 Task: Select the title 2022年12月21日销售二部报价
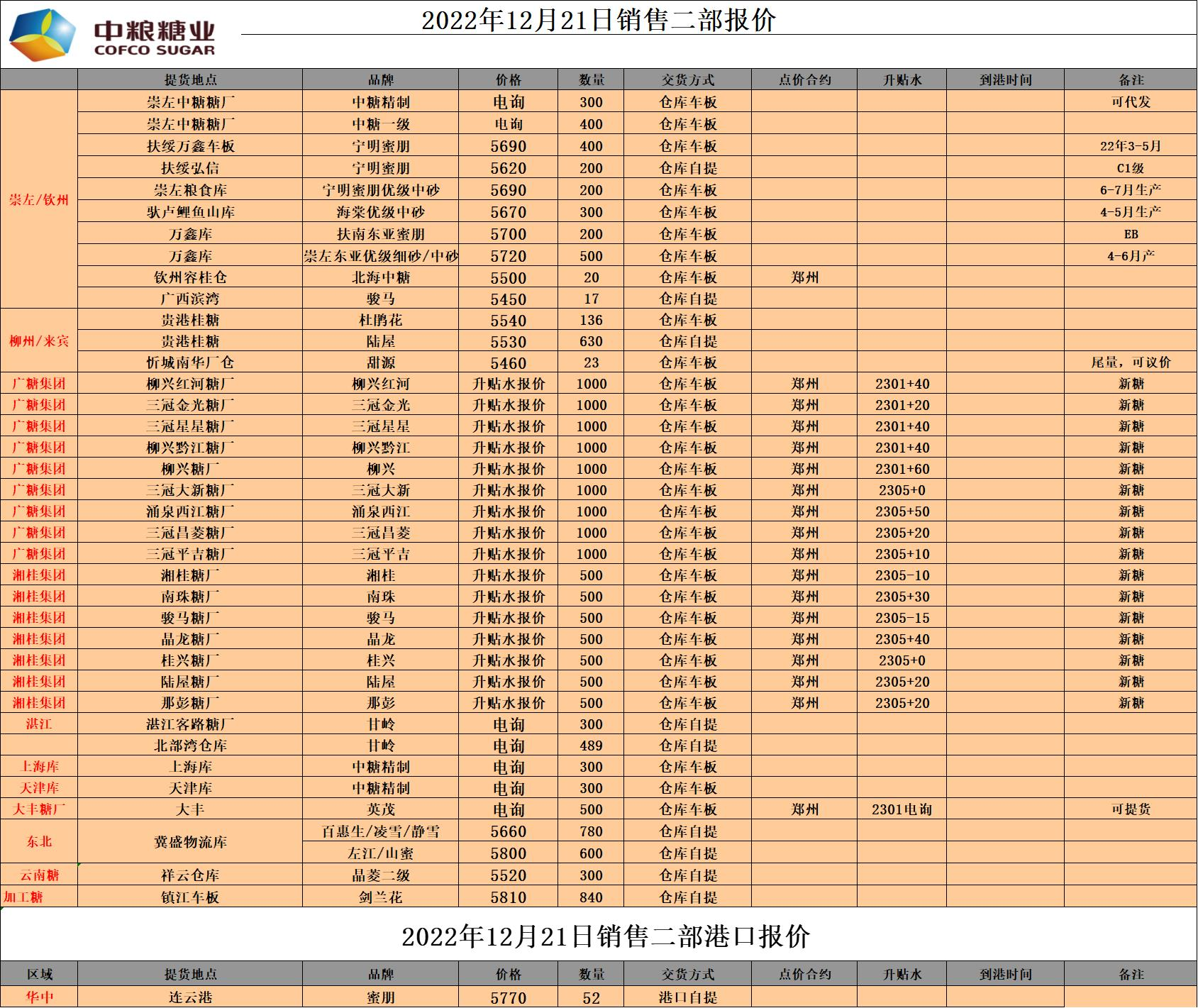click(598, 20)
